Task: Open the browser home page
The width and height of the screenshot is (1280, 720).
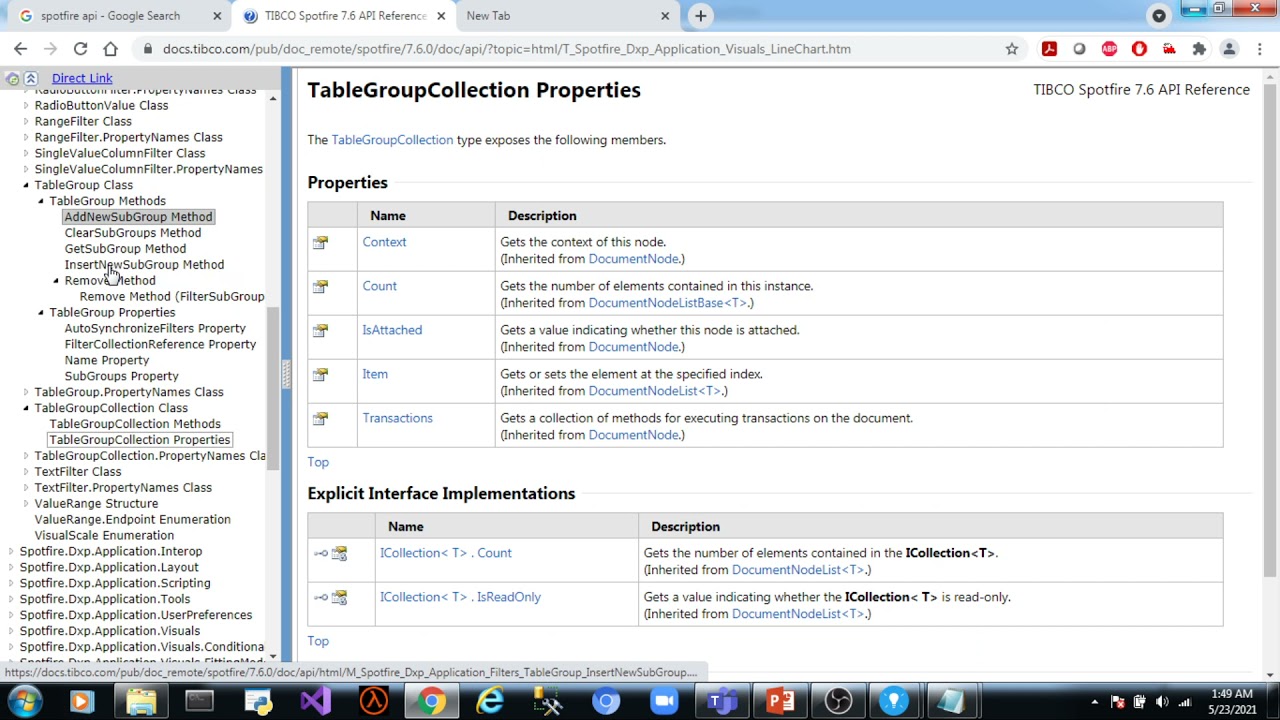Action: 110,48
